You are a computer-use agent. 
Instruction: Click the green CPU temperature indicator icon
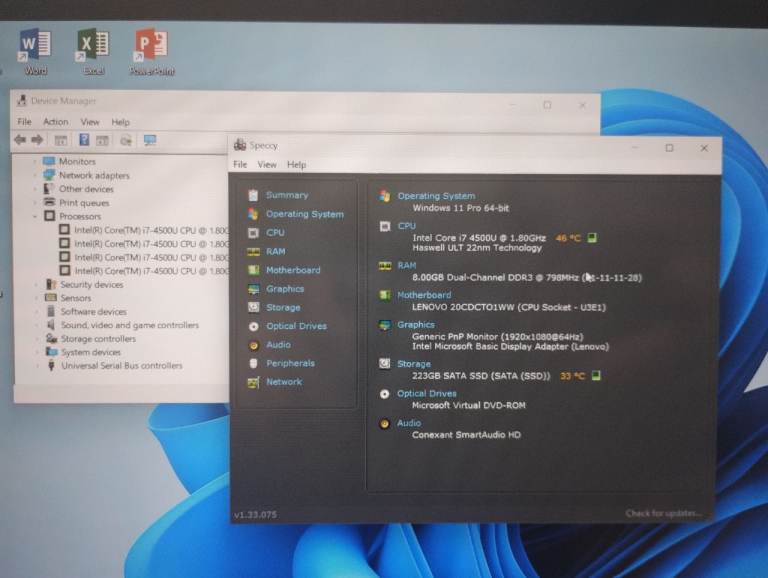592,238
